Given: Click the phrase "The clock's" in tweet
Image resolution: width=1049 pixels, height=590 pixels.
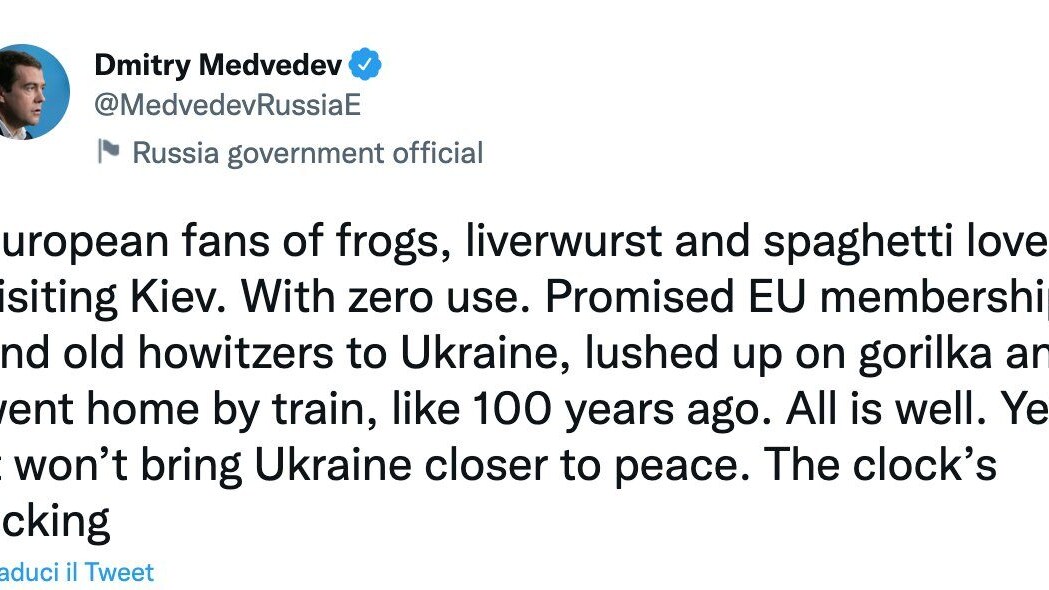Looking at the screenshot, I should (x=870, y=468).
